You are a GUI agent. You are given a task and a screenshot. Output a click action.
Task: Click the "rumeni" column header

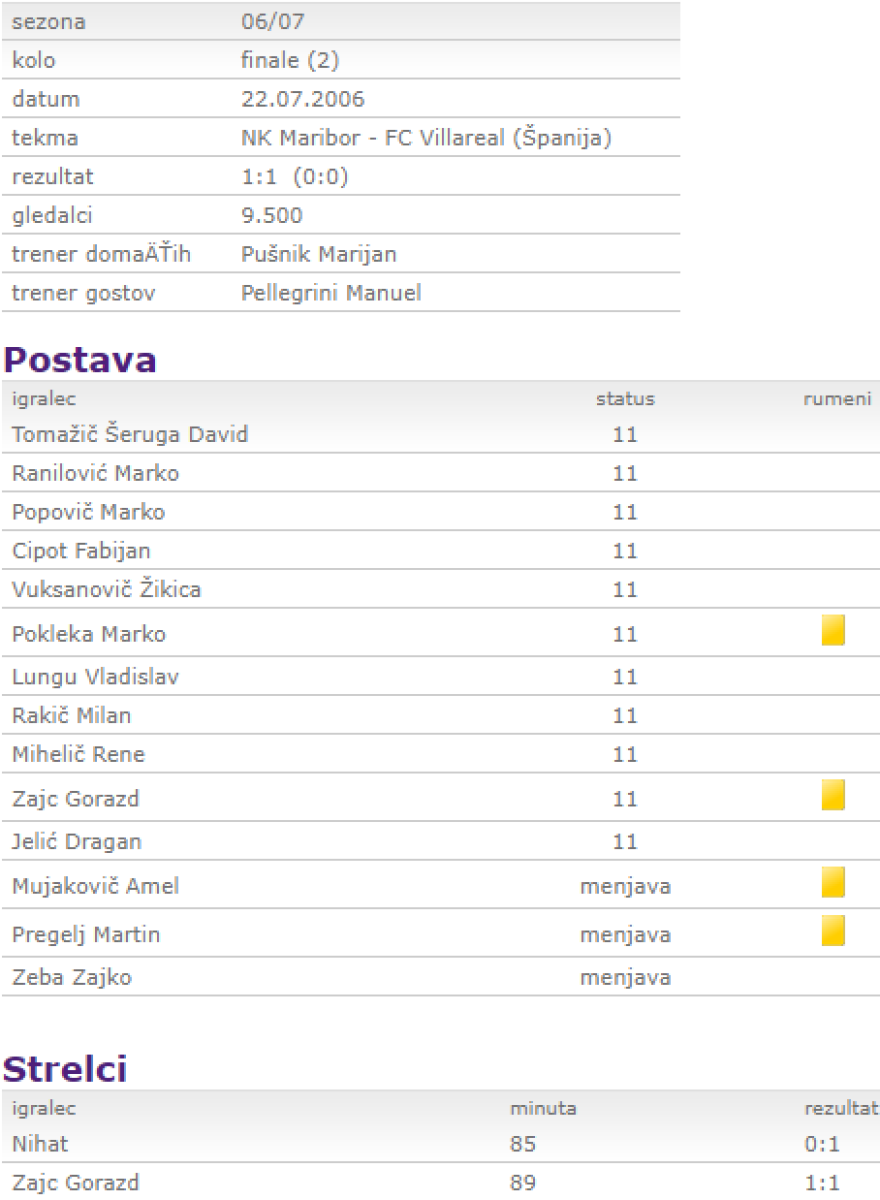point(837,399)
